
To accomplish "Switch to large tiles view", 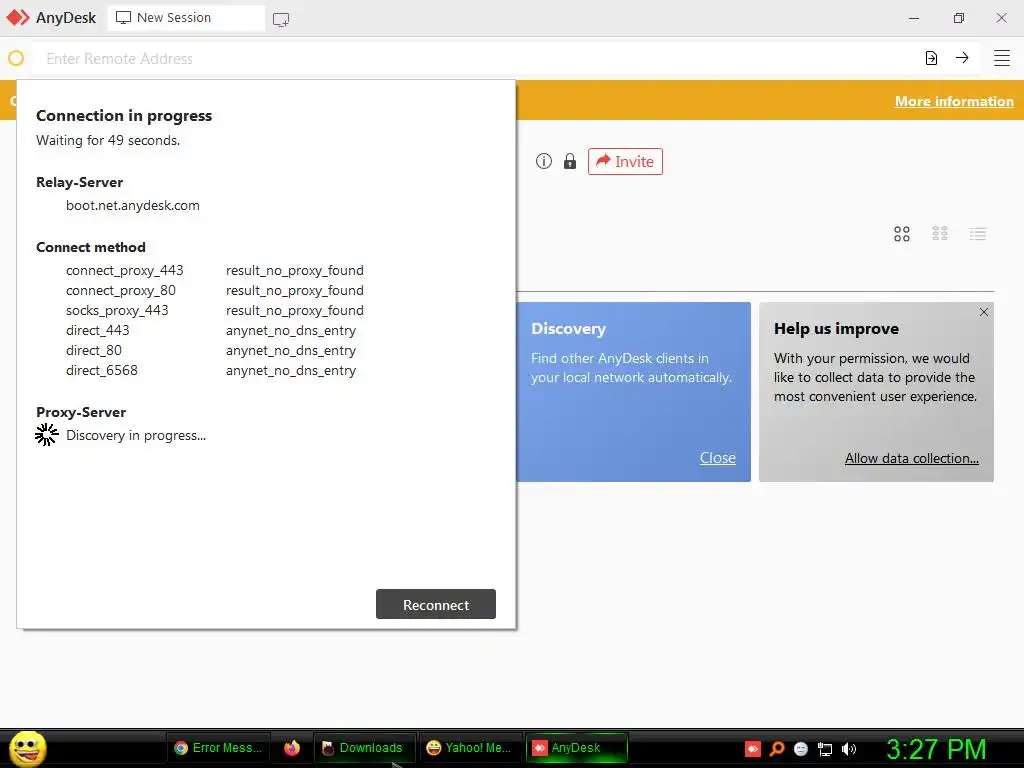I will tap(902, 234).
